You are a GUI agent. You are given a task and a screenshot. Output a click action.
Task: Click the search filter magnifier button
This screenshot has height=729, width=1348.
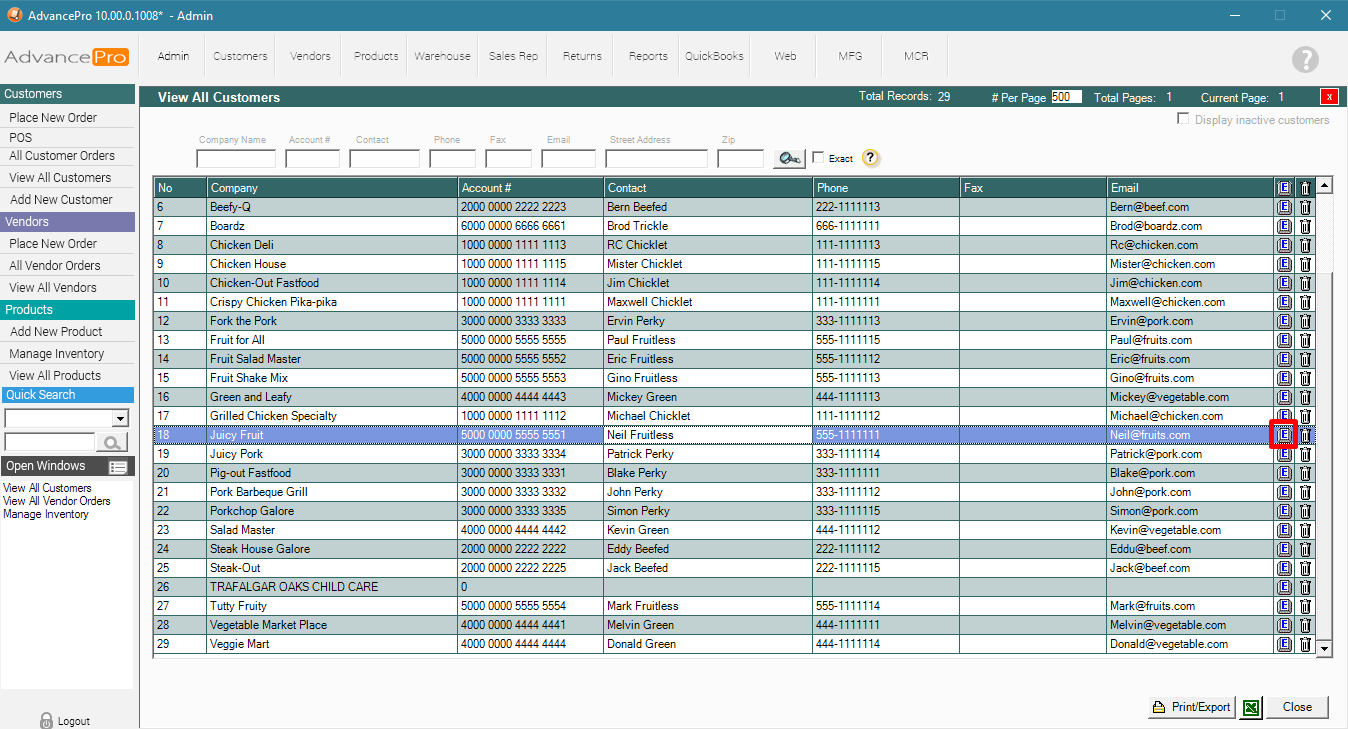[789, 158]
